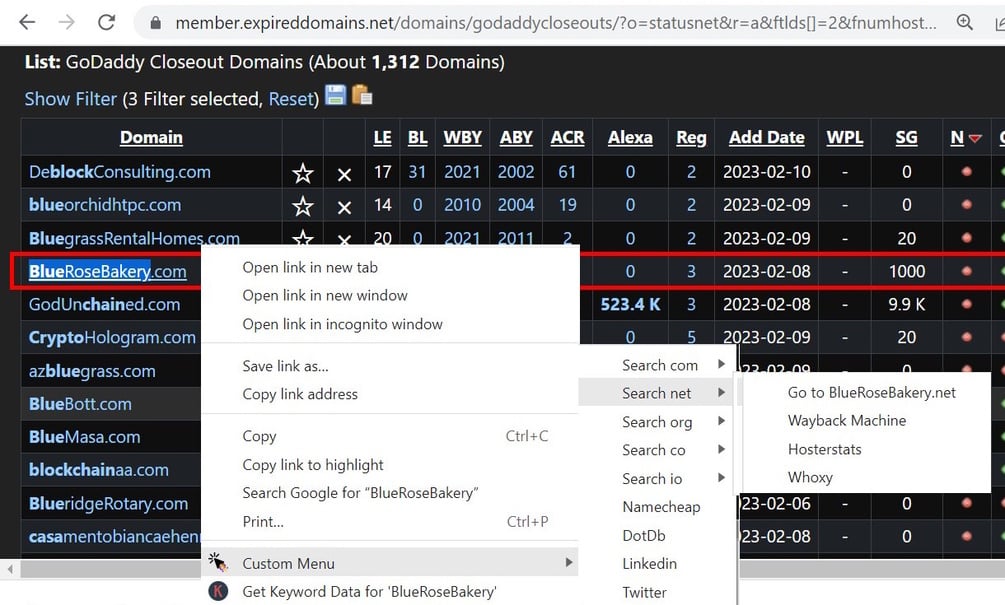Screen dimensions: 1005x605
Task: Sort by LE column header
Action: pyautogui.click(x=383, y=137)
